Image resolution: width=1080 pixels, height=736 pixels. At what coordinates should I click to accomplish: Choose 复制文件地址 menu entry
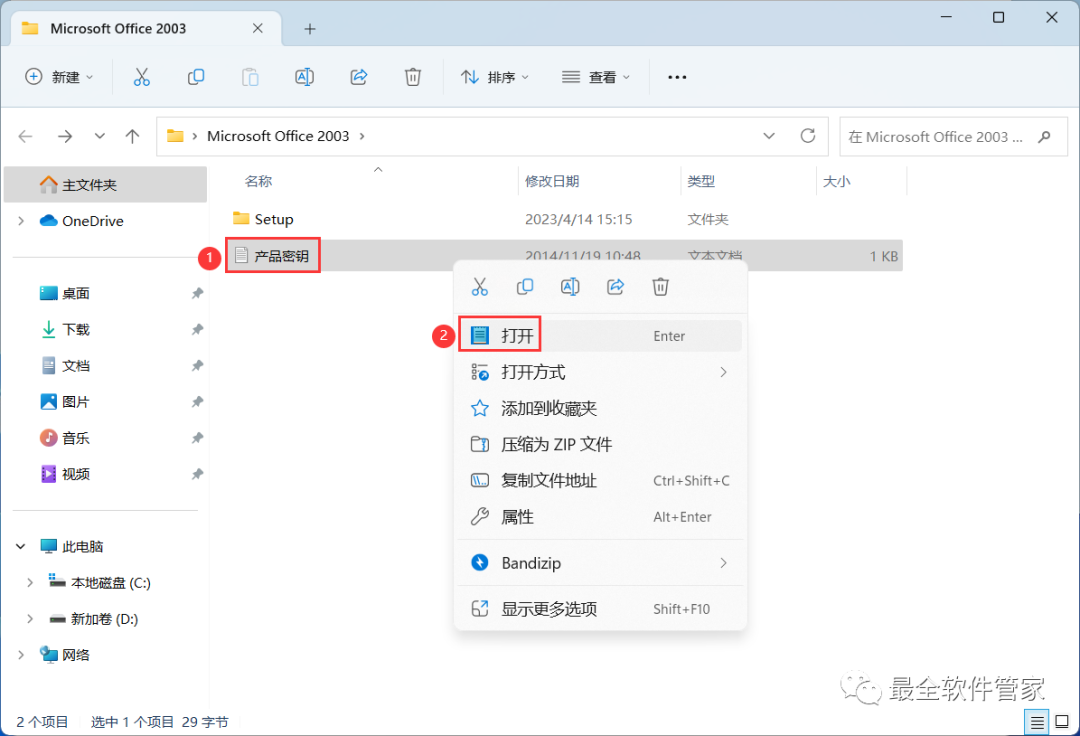click(600, 481)
